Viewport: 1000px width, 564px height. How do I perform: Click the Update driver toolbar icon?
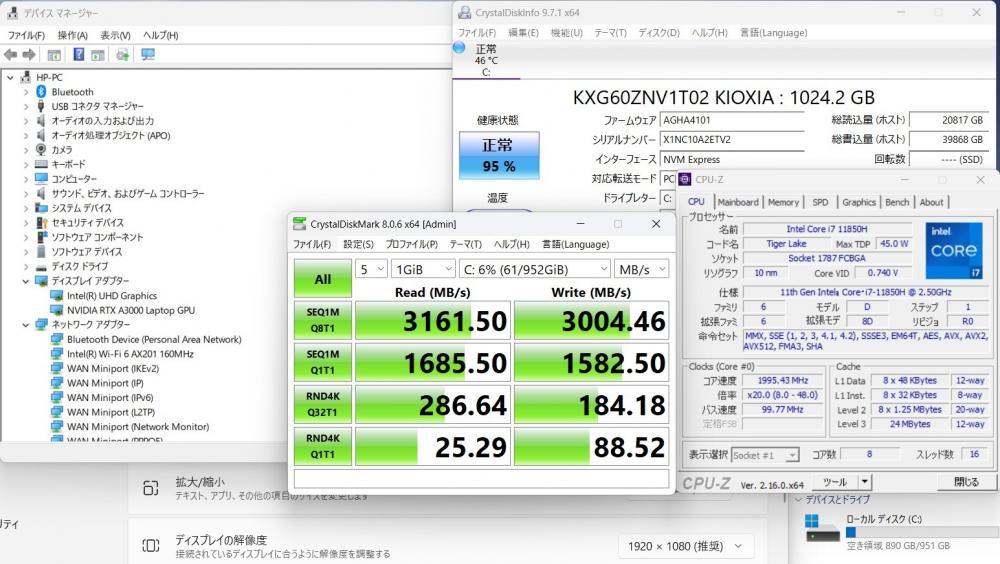122,55
